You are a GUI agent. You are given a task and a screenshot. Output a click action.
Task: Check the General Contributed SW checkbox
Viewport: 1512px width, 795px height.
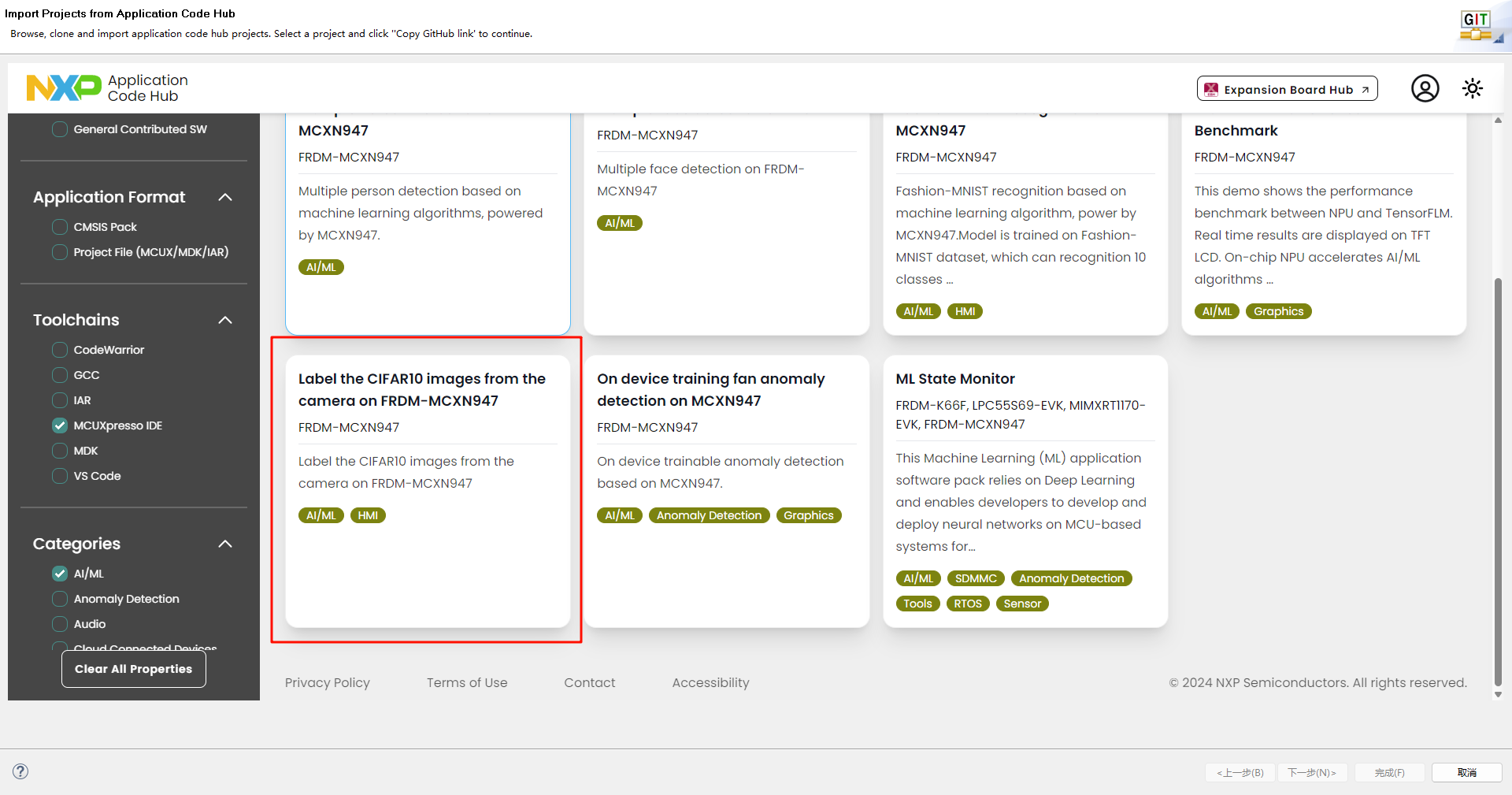coord(60,129)
